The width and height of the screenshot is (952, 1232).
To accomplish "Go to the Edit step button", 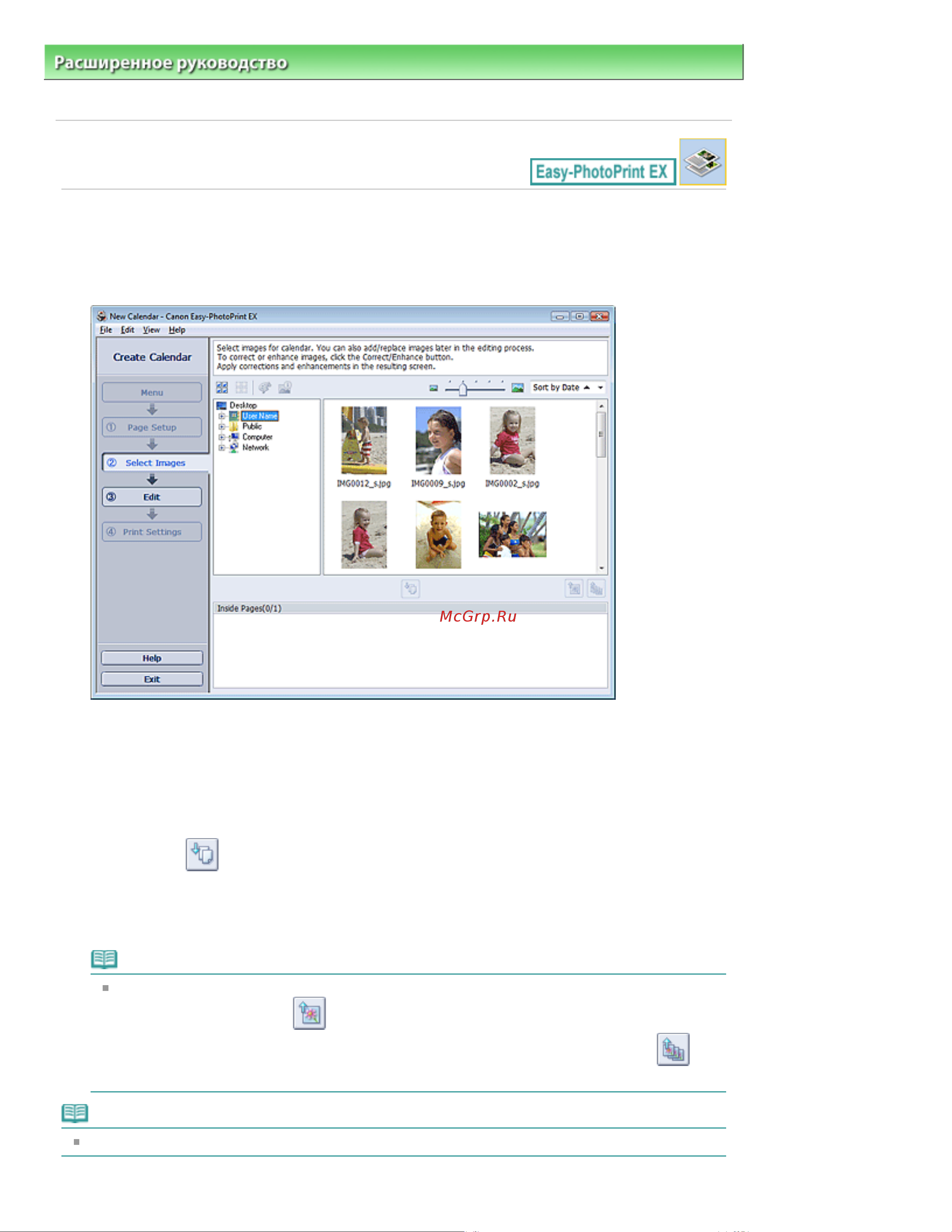I will click(152, 497).
